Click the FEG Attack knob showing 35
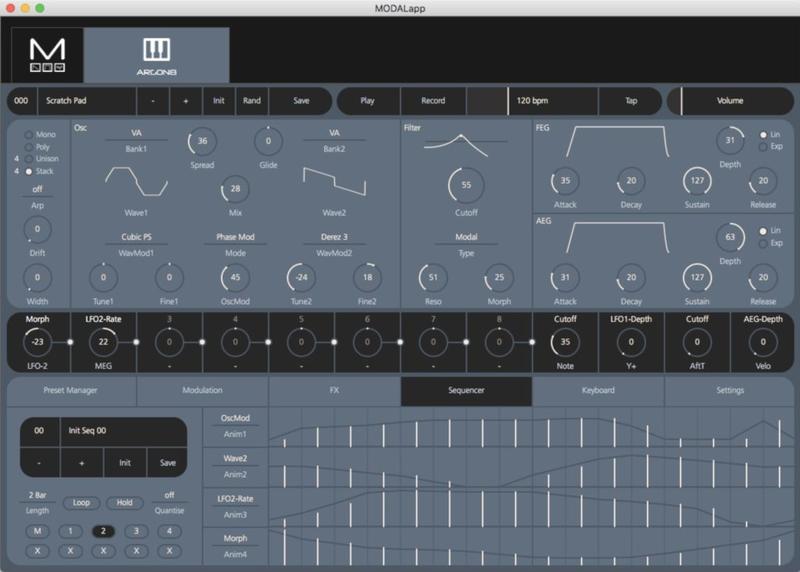Screen dimensions: 800x572 tap(565, 181)
